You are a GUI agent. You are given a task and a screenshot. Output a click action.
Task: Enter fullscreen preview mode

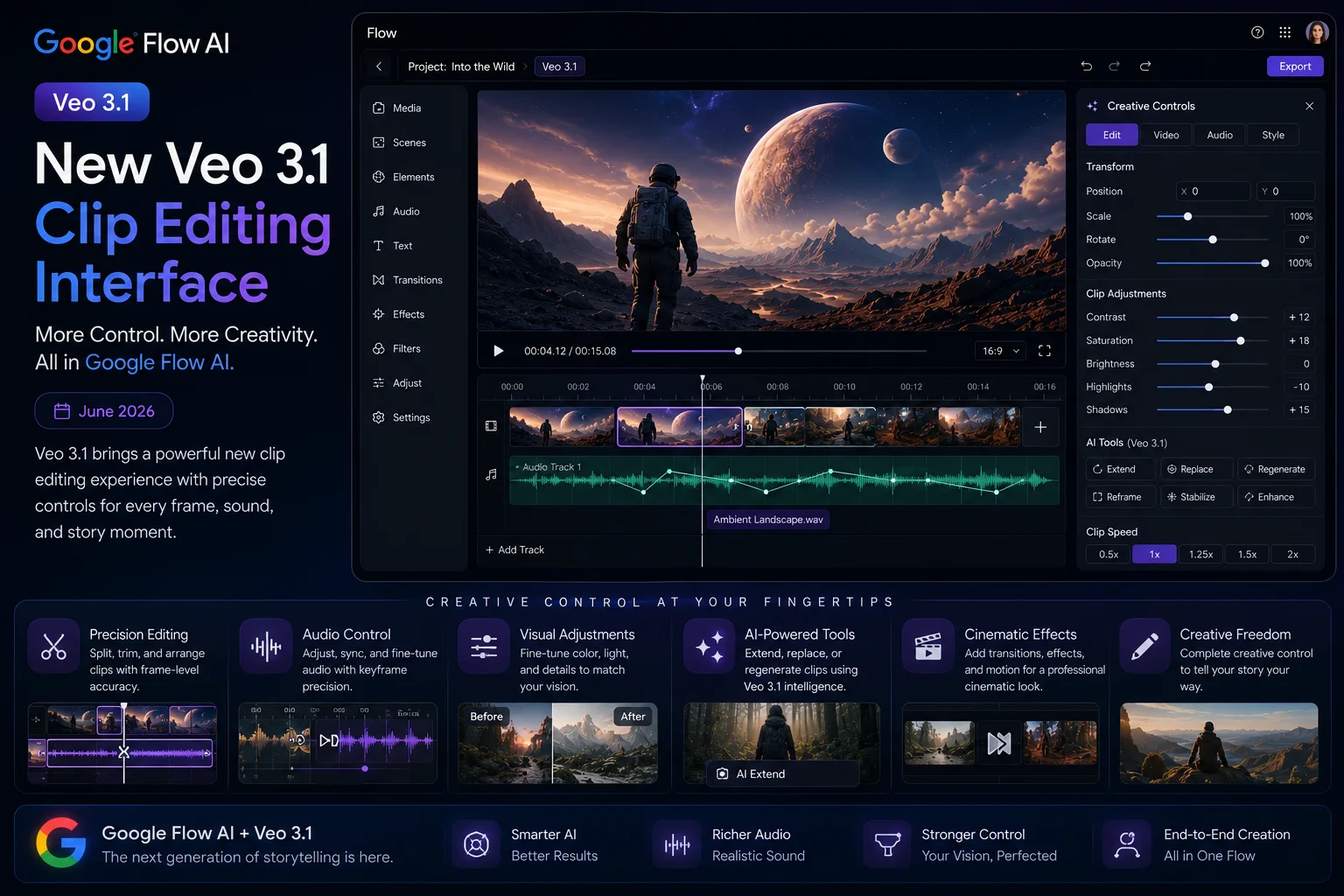[x=1045, y=351]
